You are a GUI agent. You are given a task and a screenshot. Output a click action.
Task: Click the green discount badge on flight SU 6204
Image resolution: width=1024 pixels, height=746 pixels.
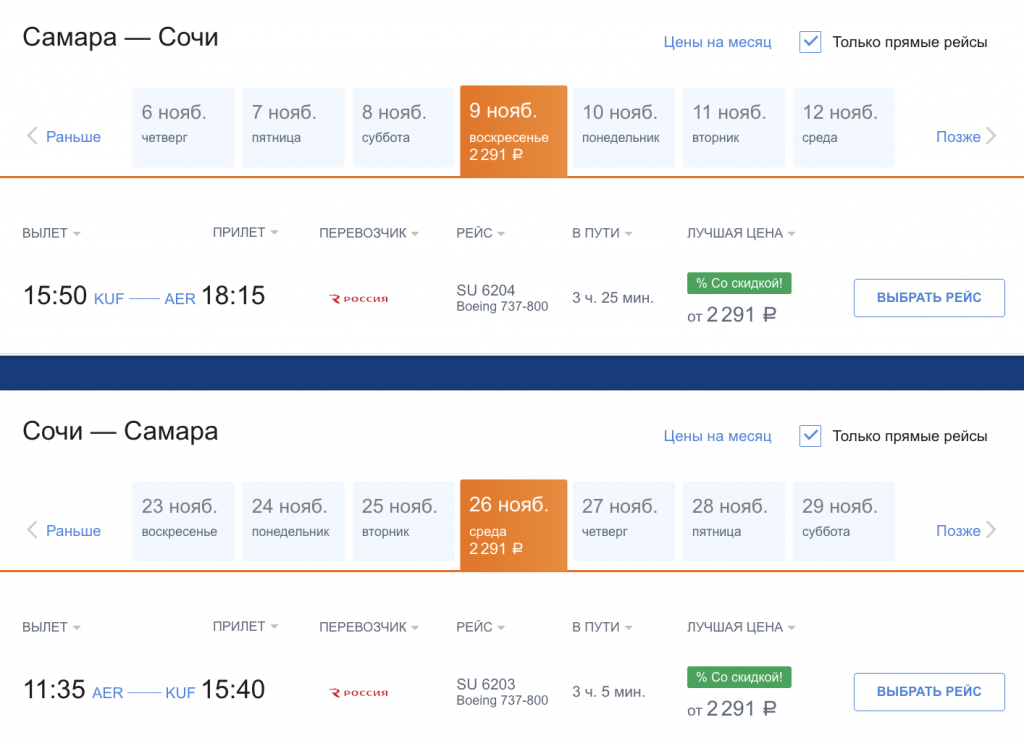(740, 284)
